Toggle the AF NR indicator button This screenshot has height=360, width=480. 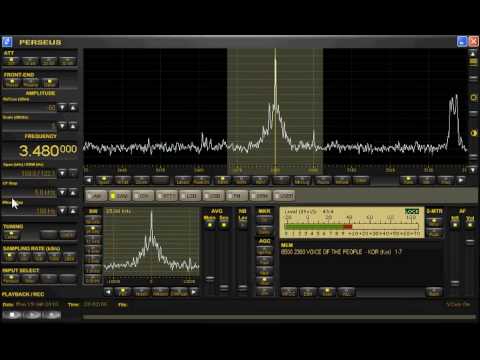click(x=455, y=225)
